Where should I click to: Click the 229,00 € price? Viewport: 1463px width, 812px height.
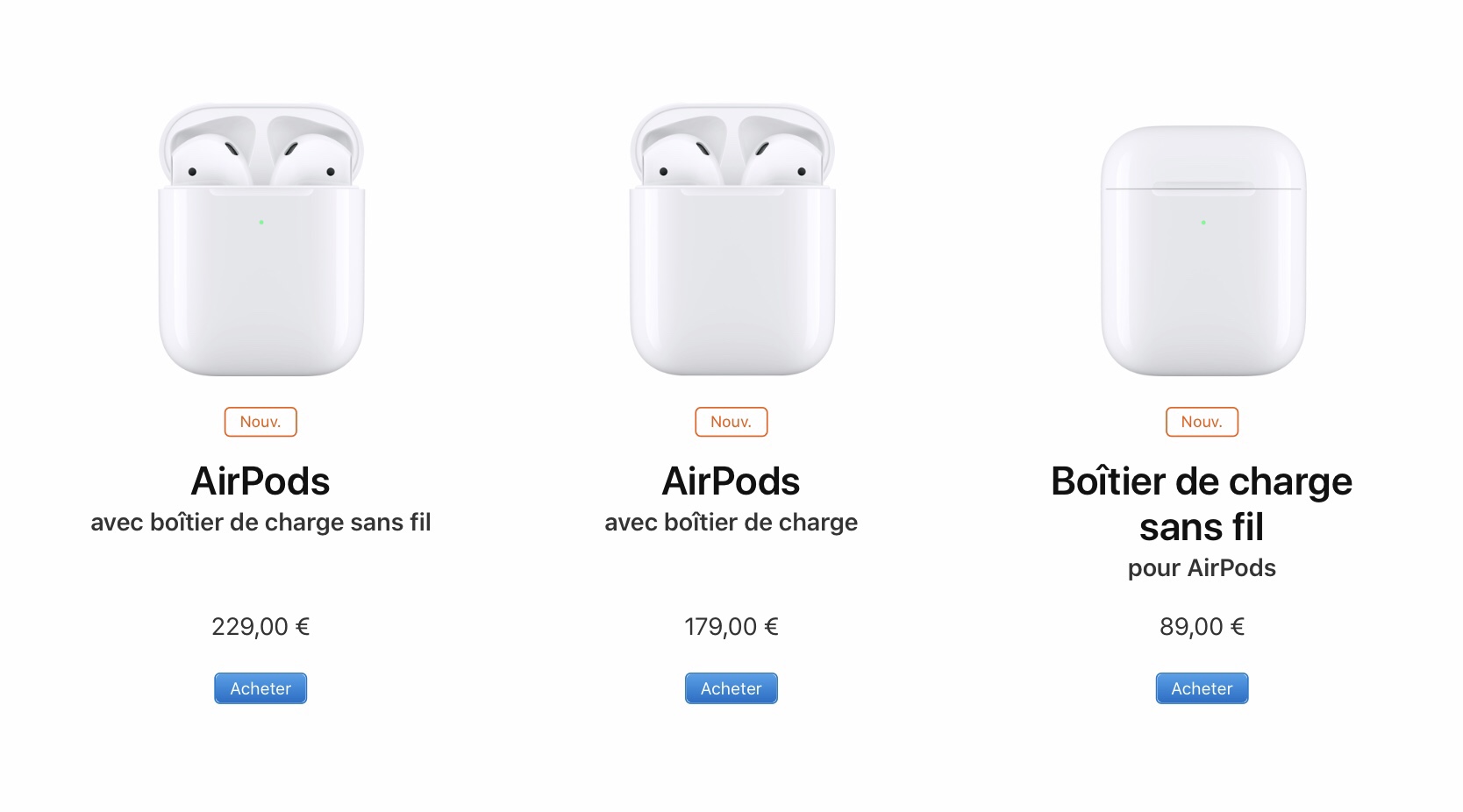pyautogui.click(x=260, y=627)
